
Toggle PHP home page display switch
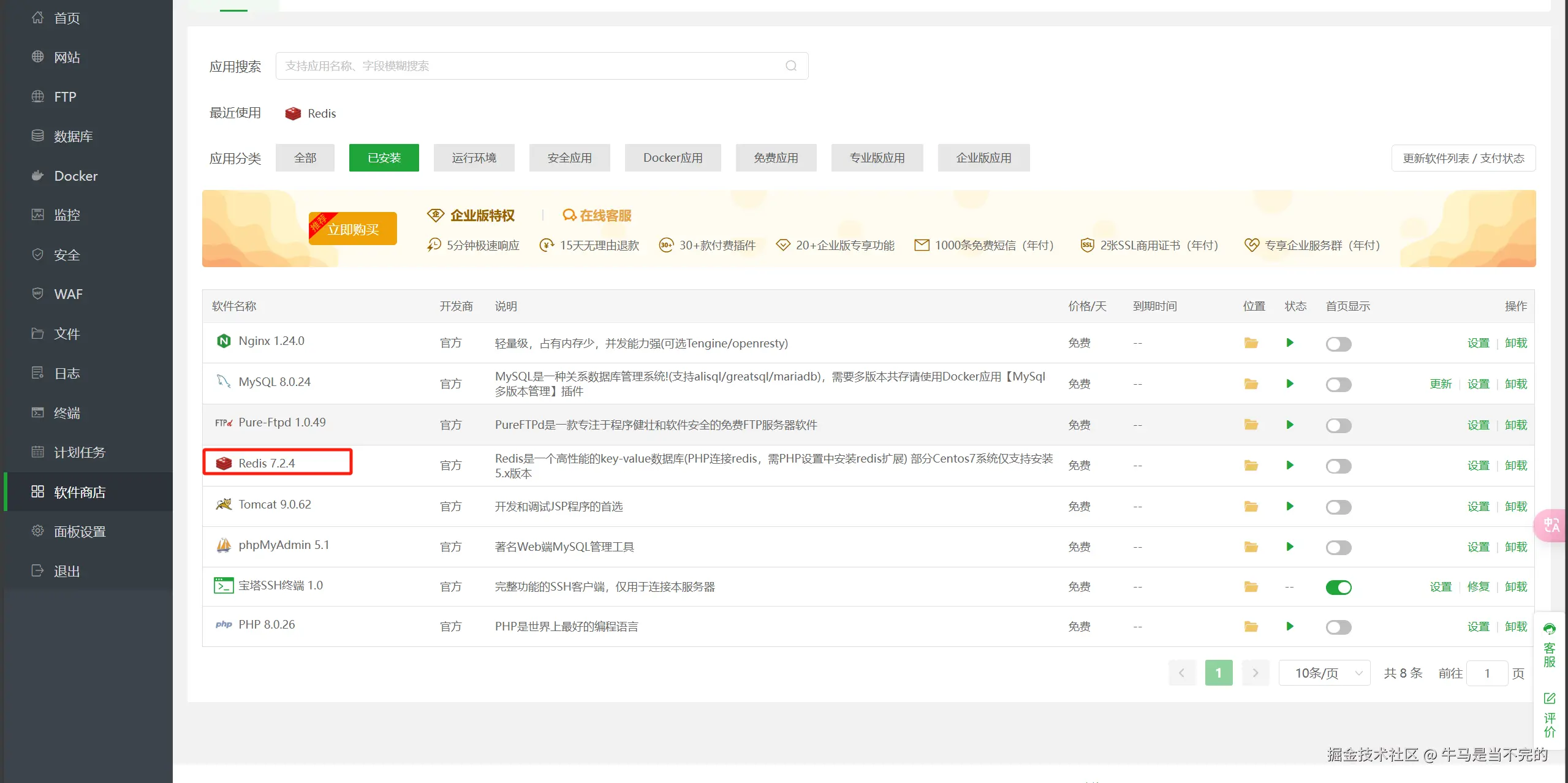click(x=1338, y=627)
